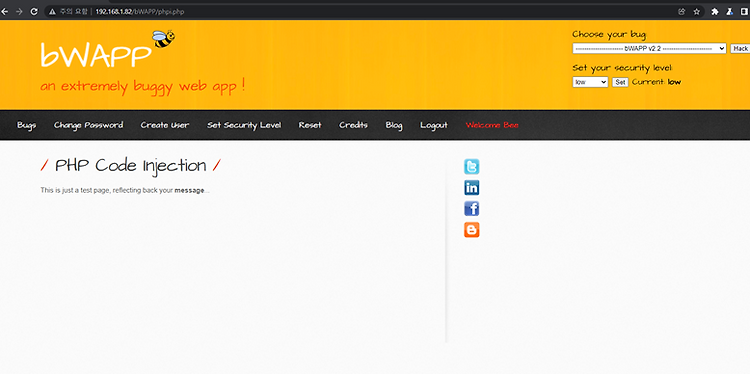
Task: Open the Blogger icon link
Action: (x=471, y=230)
